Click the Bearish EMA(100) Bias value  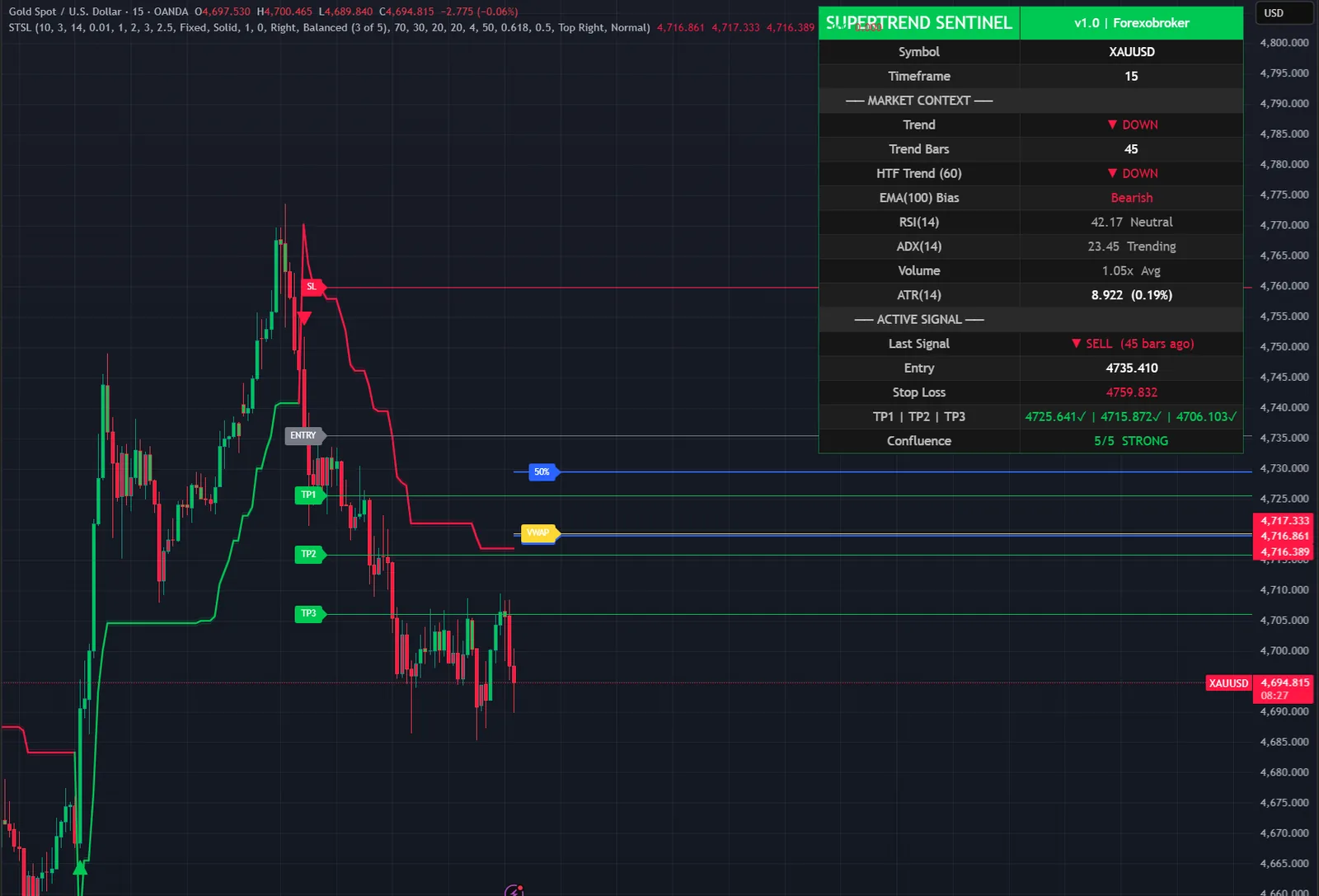1131,198
